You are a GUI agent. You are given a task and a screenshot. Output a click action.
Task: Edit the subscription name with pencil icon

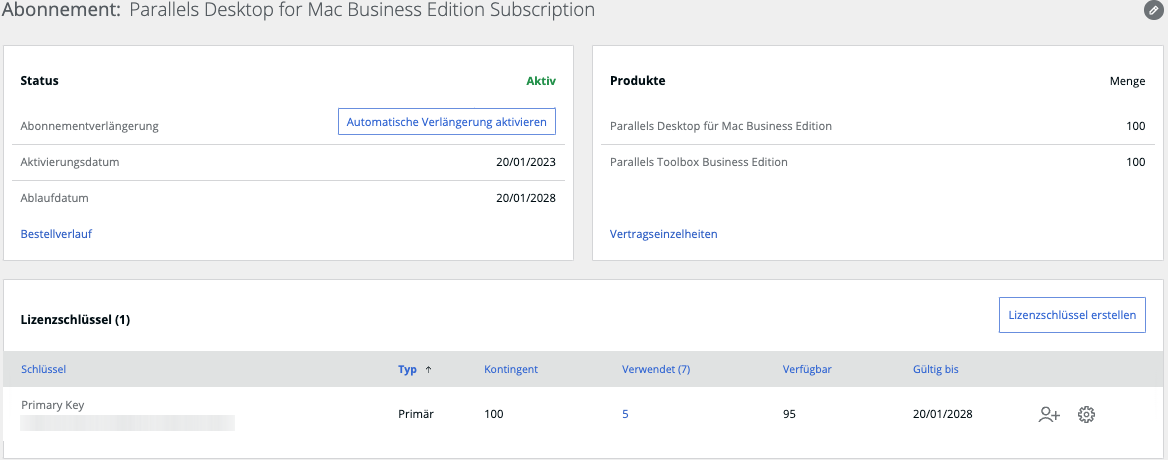tap(1153, 10)
